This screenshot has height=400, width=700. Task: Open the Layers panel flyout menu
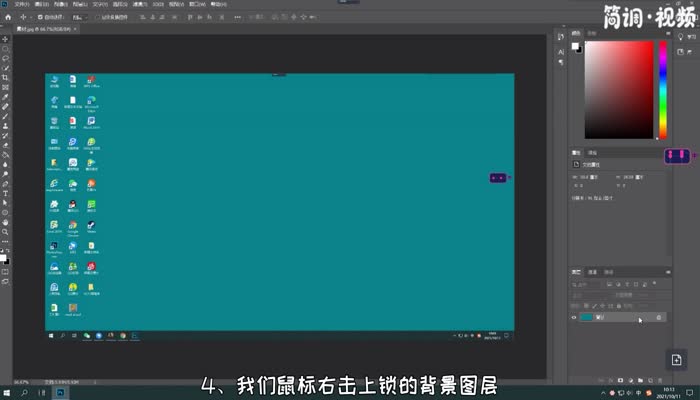[668, 272]
